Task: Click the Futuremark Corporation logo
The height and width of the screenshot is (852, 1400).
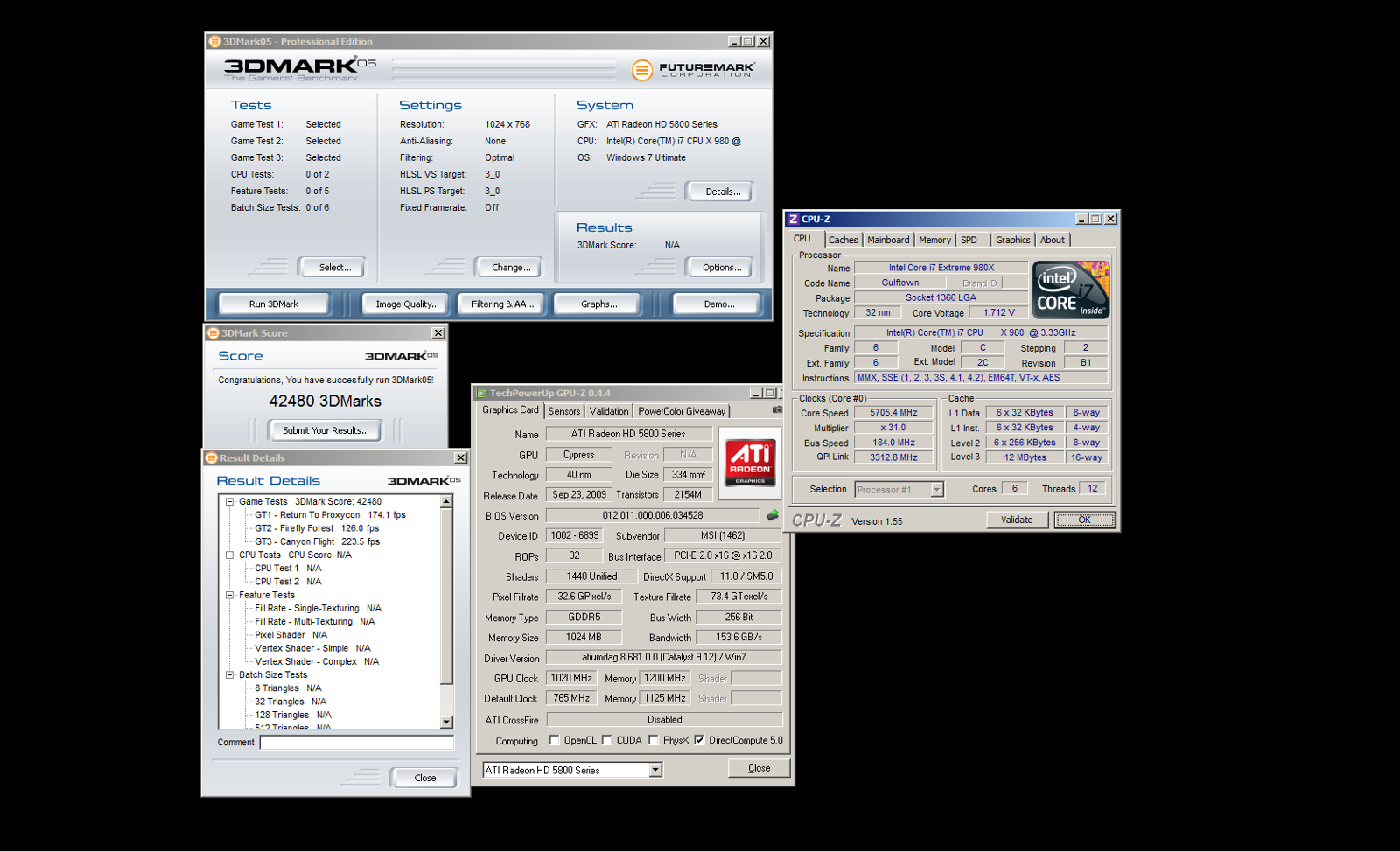Action: (x=693, y=70)
